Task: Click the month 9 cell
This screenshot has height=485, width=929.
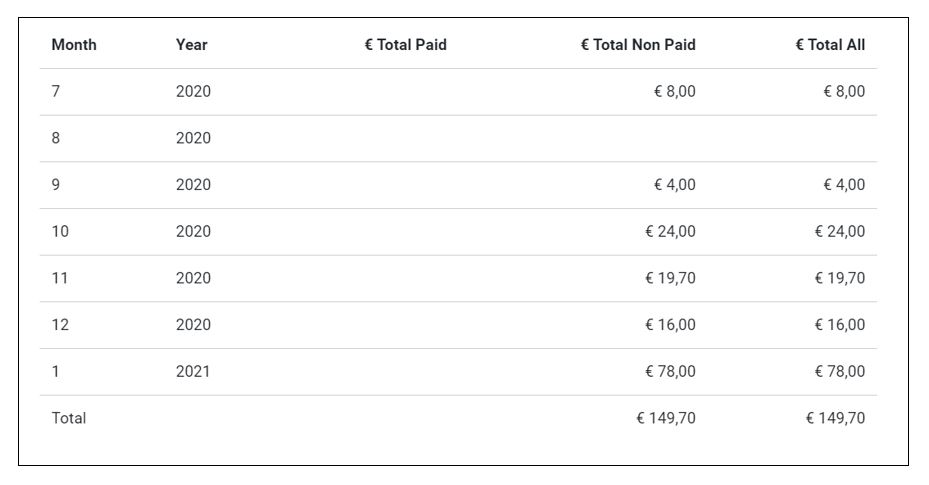Action: click(56, 185)
